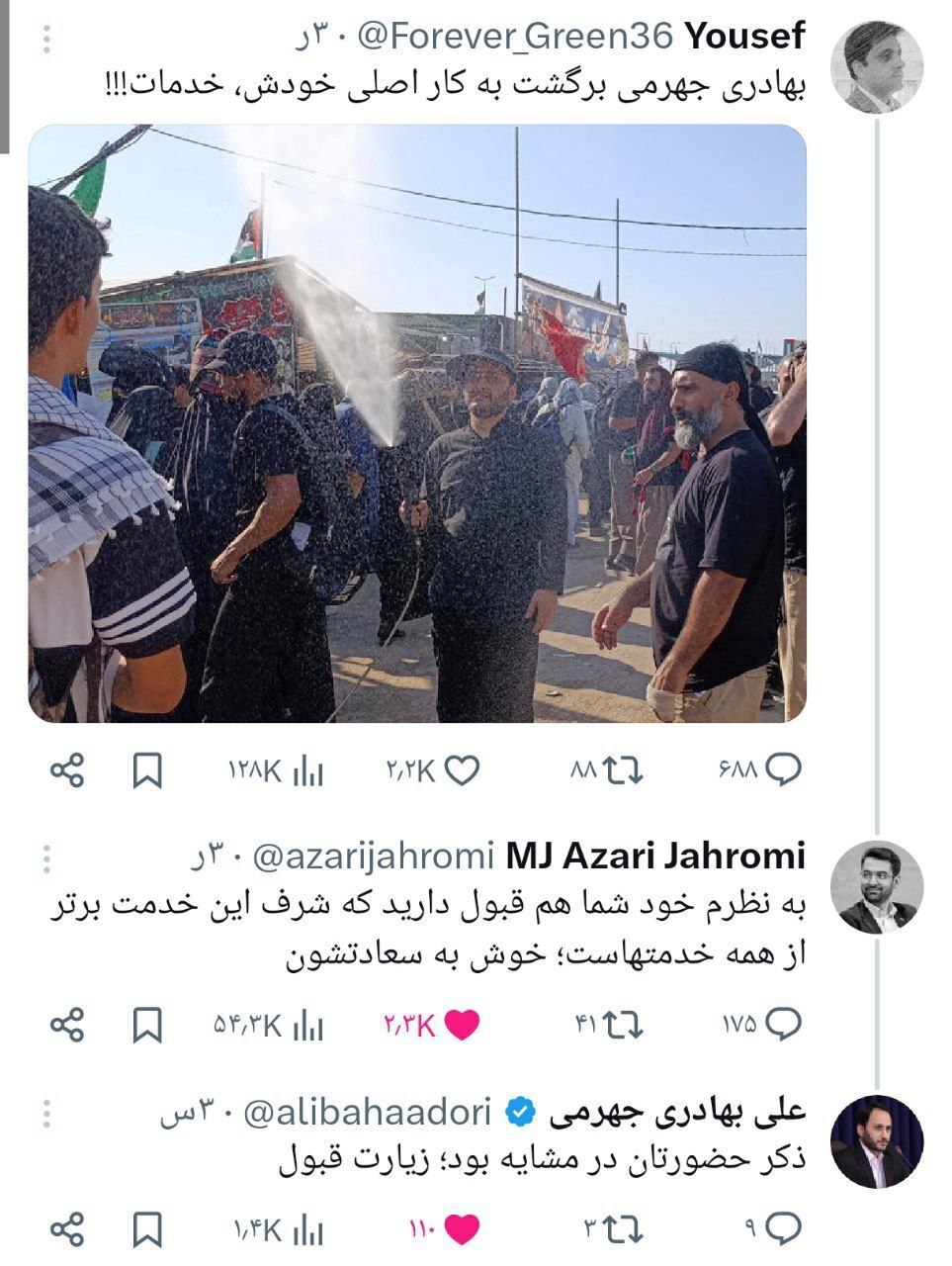Share MJ Azari Jahromi's reply
952x1266 pixels.
click(x=67, y=1025)
